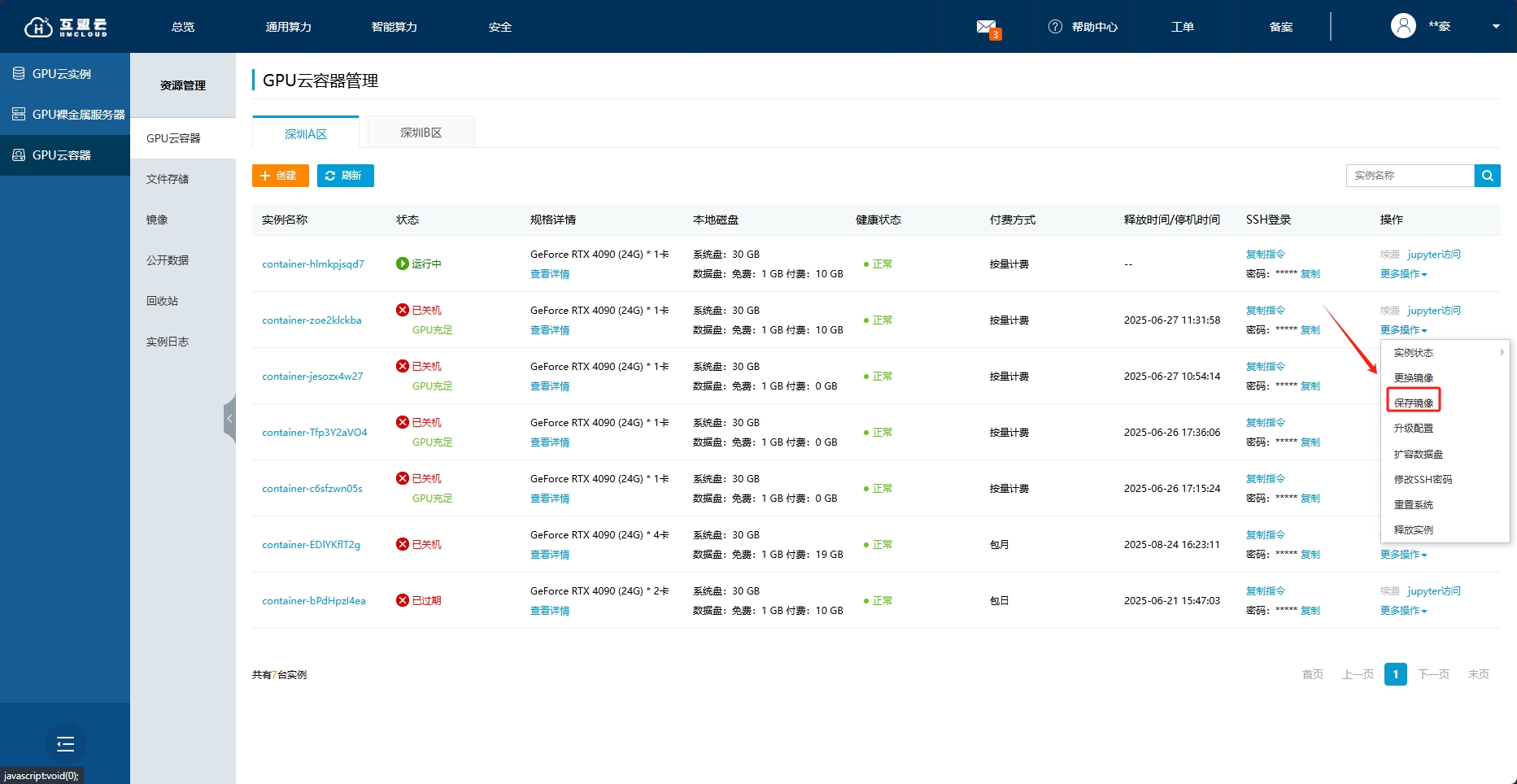Select 释放实例 in the dropdown menu
This screenshot has height=784, width=1517.
tap(1414, 529)
